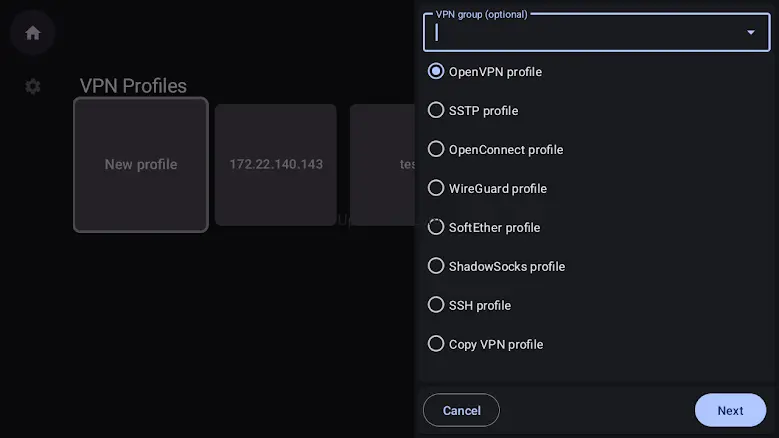Screen dimensions: 779x438
Task: Open the 172.22.140.143 profile card
Action: click(x=276, y=165)
